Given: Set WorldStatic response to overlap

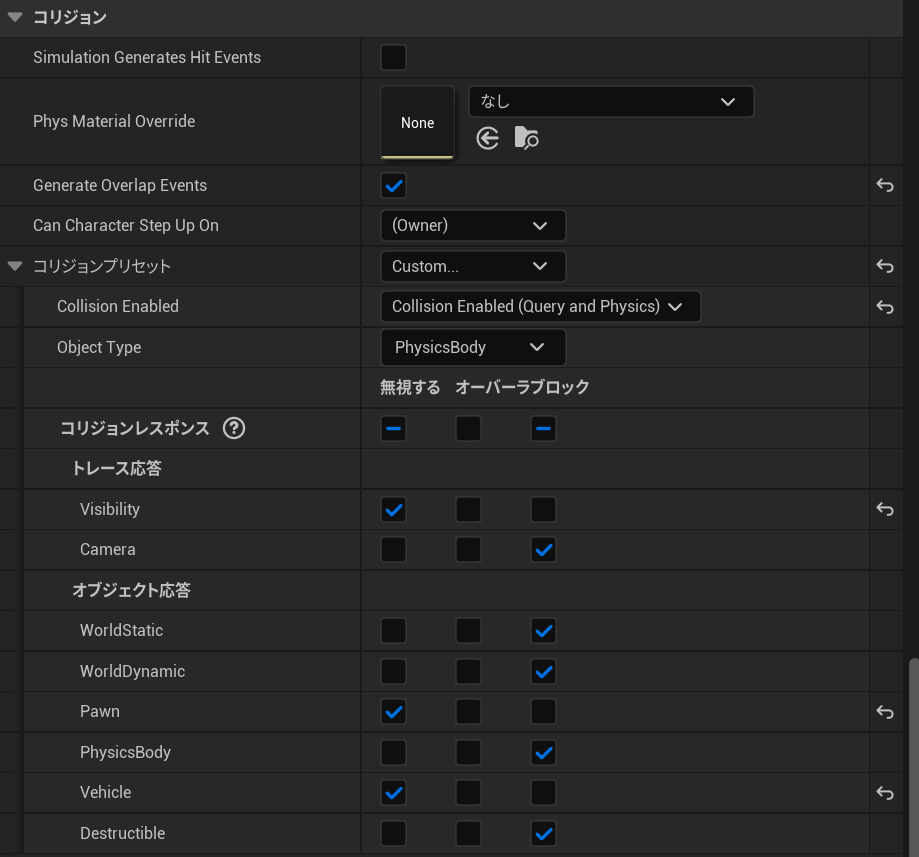Looking at the screenshot, I should 468,631.
